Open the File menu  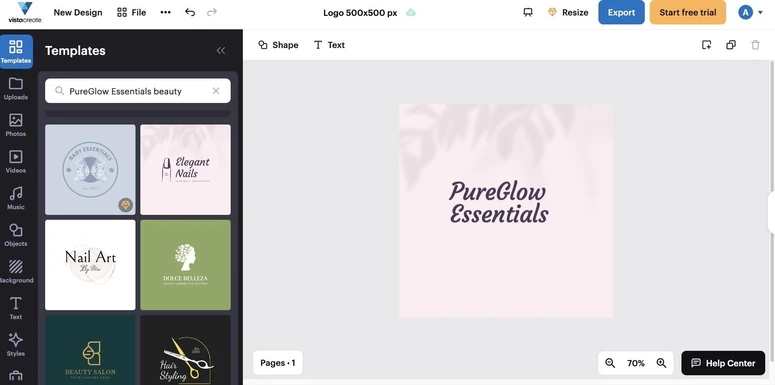[131, 12]
